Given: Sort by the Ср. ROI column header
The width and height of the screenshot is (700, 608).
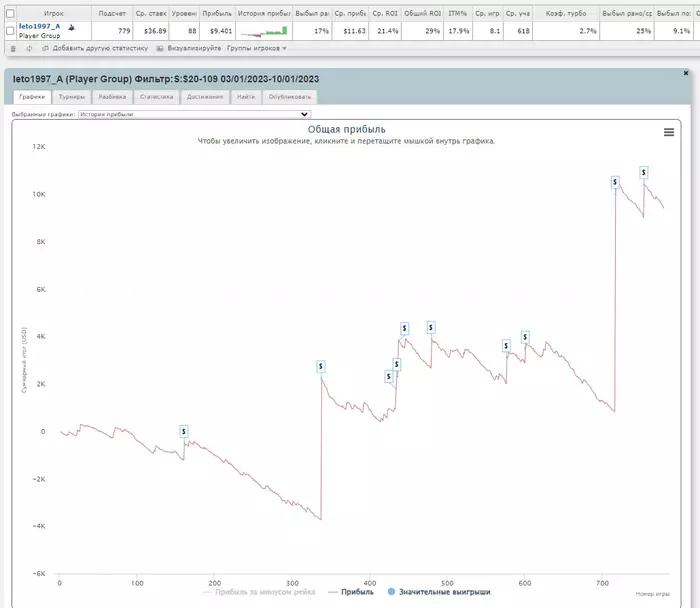Looking at the screenshot, I should (385, 13).
